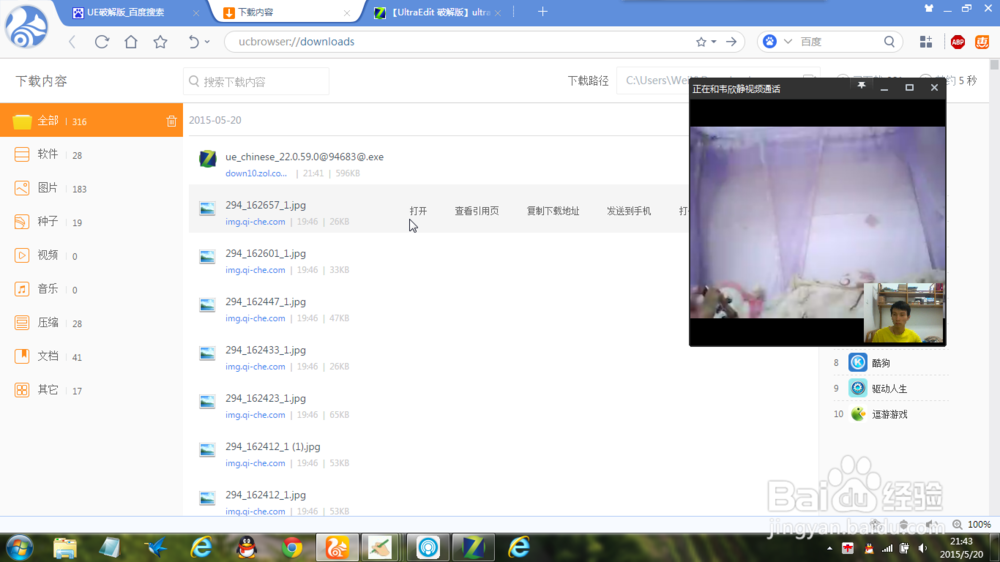Click 打开 for 294_162657_1.jpg

pyautogui.click(x=418, y=211)
